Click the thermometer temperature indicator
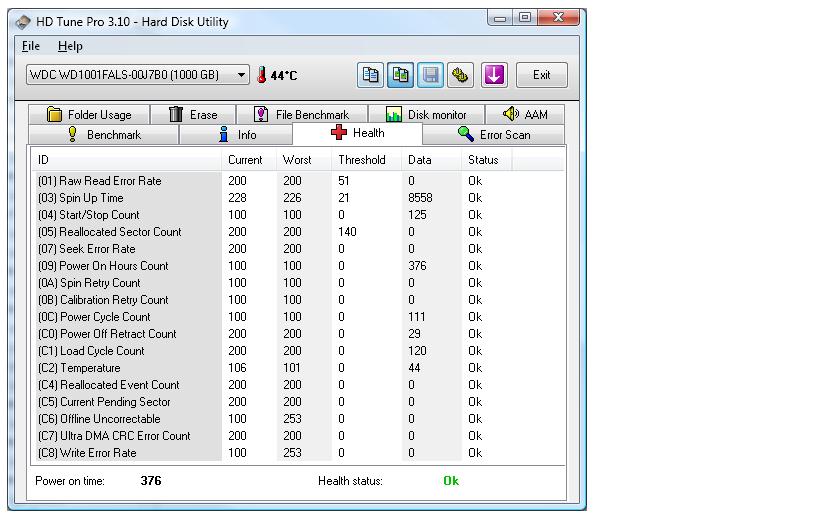The height and width of the screenshot is (525, 840). coord(262,75)
